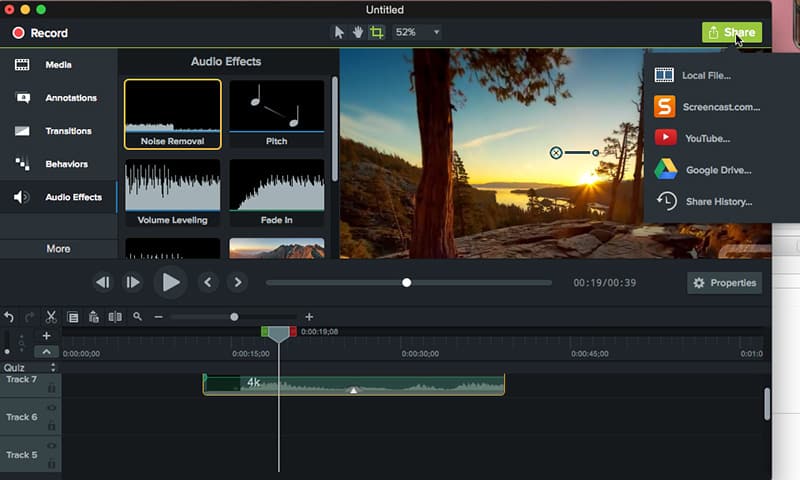Select the hand Pan tool
Screen dimensions: 800x480
point(358,33)
